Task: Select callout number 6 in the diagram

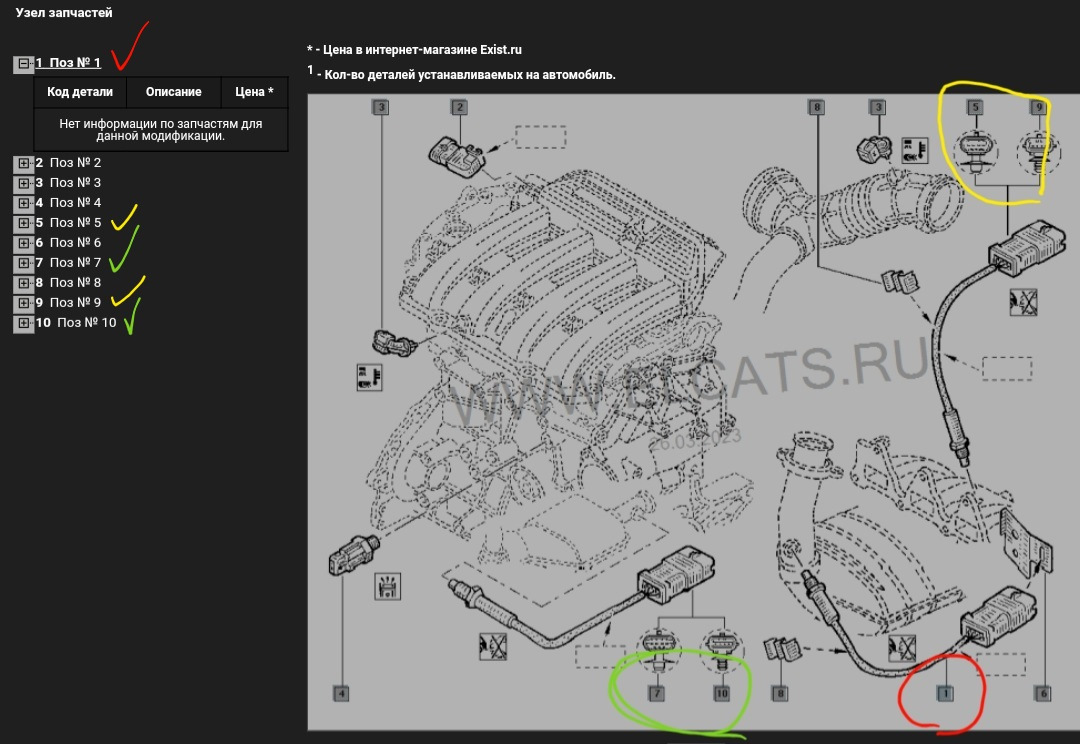Action: (1043, 692)
